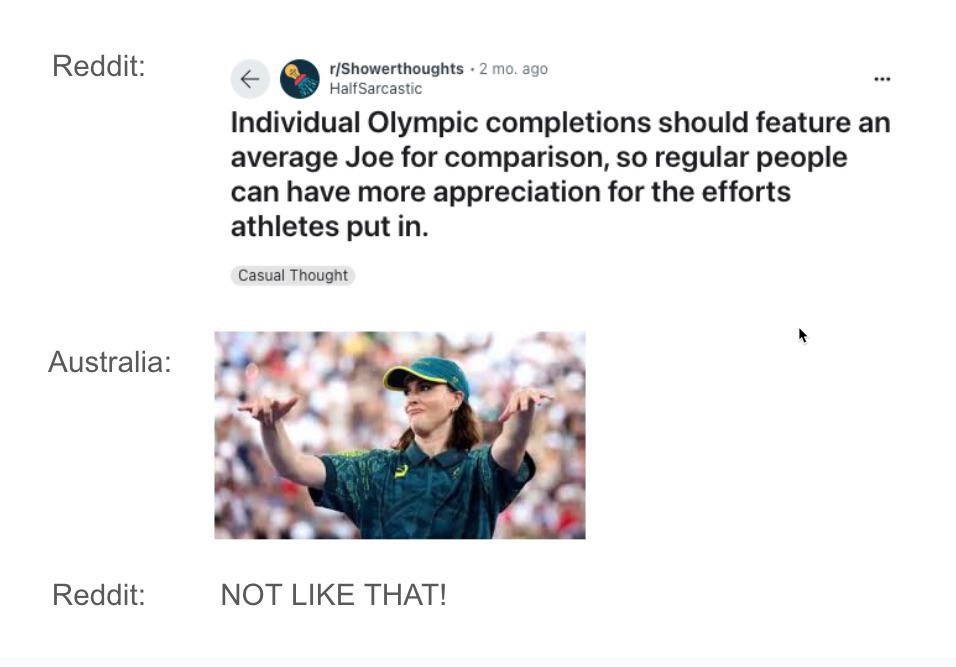
Task: Click the back arrow button
Action: point(250,79)
